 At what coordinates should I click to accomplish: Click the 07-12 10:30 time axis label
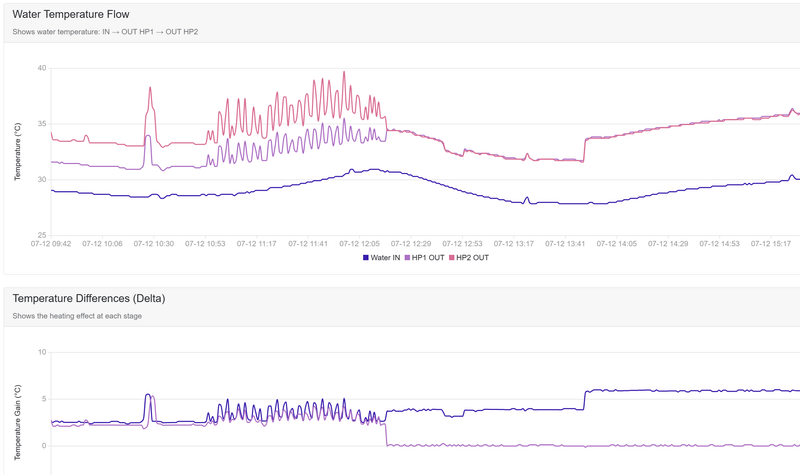(153, 243)
